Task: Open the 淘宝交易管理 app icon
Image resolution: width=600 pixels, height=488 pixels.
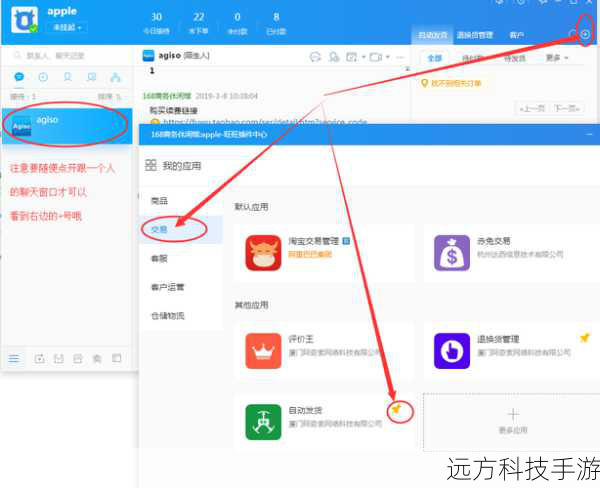Action: pos(263,253)
